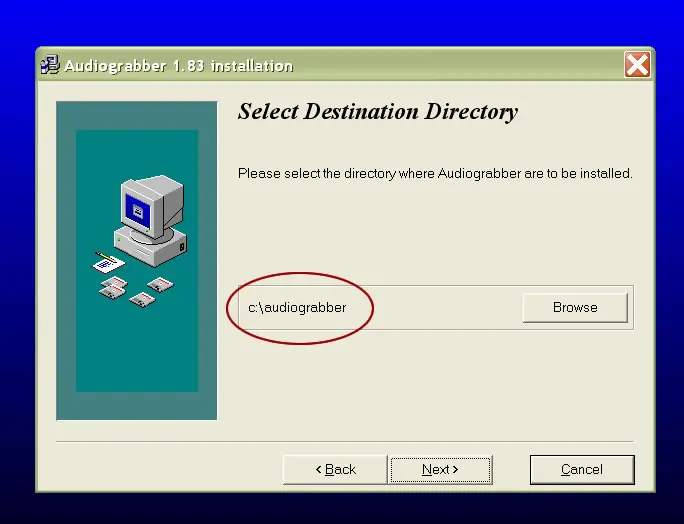Go to the Next step

tap(441, 469)
